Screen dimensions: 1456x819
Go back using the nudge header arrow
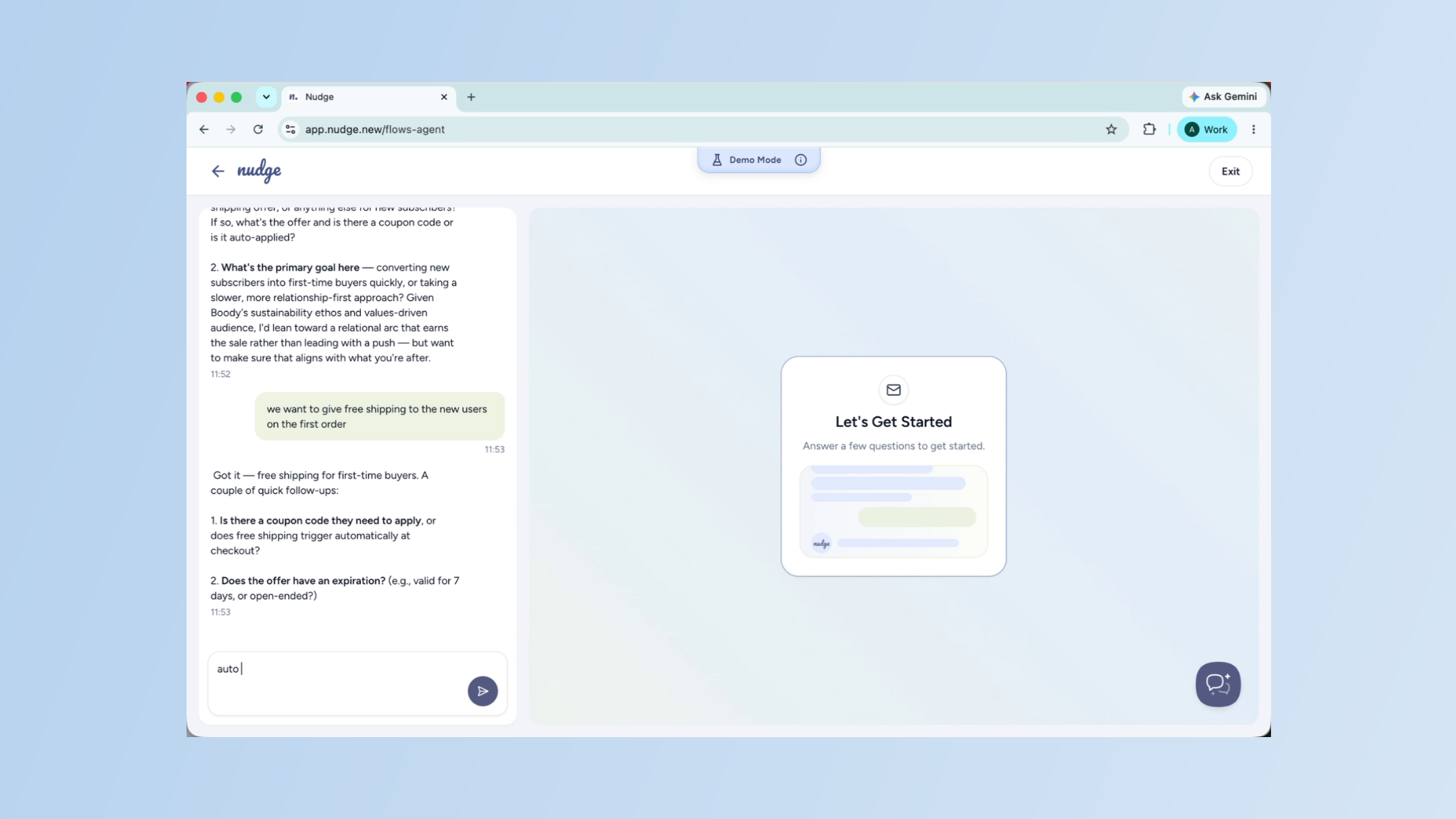click(x=218, y=171)
